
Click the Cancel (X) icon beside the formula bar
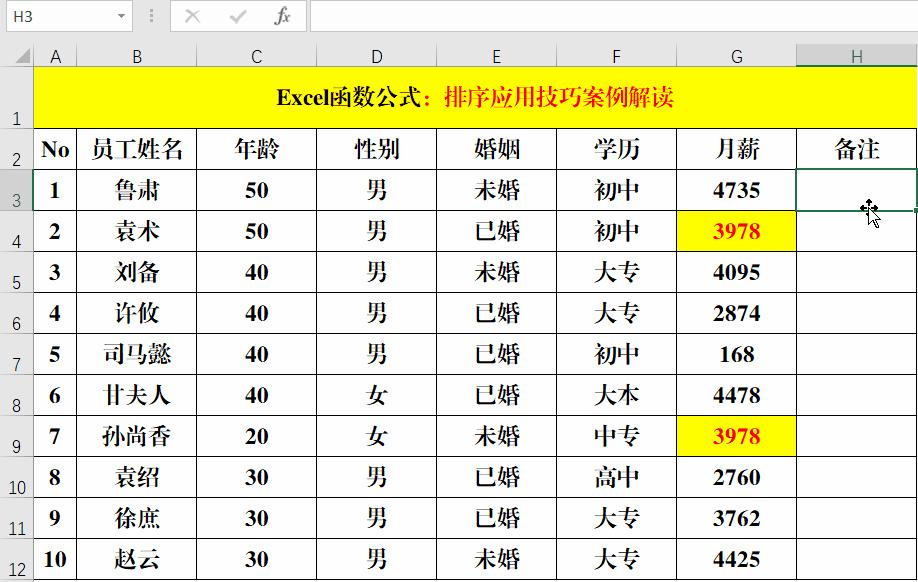coord(193,16)
